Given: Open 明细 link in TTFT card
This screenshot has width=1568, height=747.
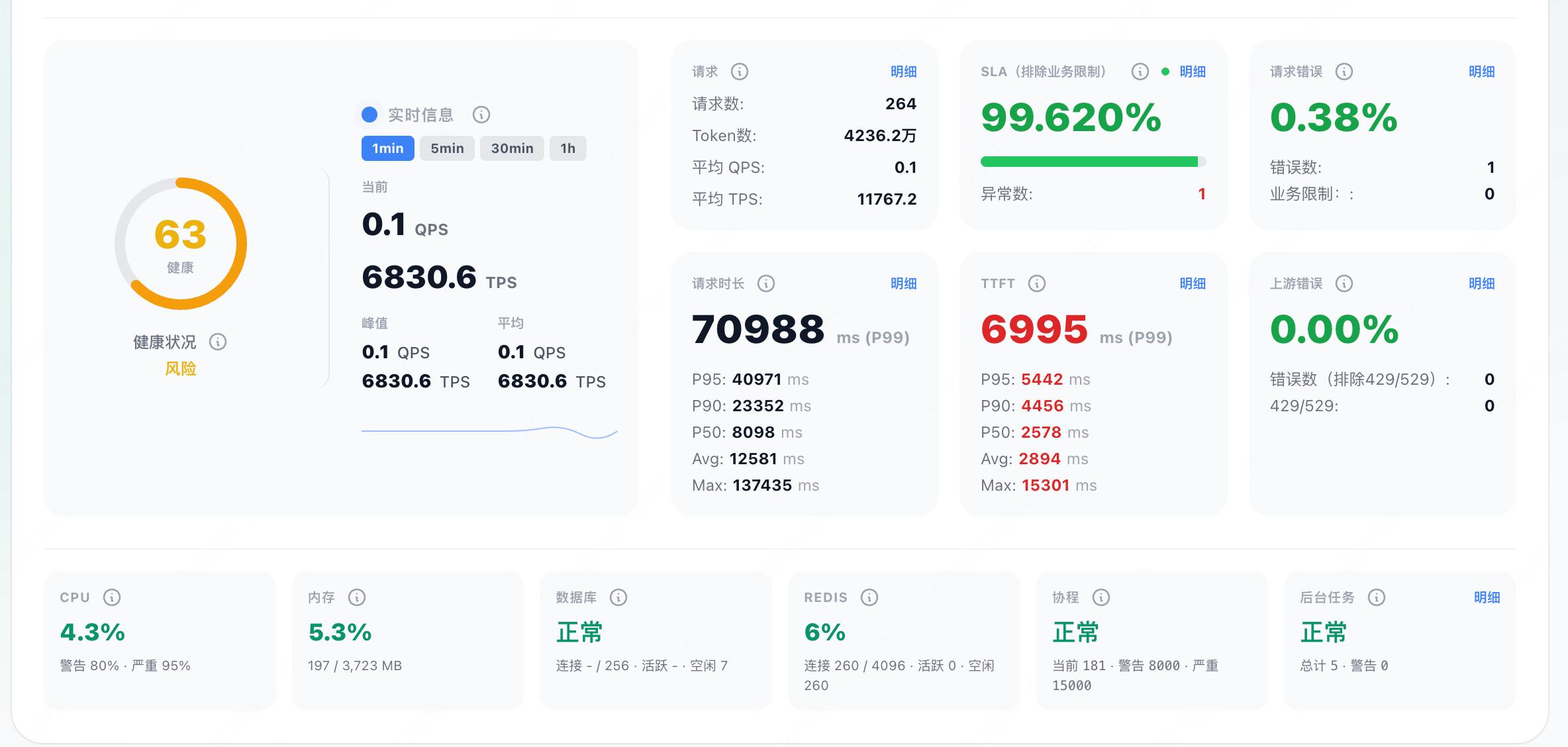Looking at the screenshot, I should click(x=1193, y=283).
